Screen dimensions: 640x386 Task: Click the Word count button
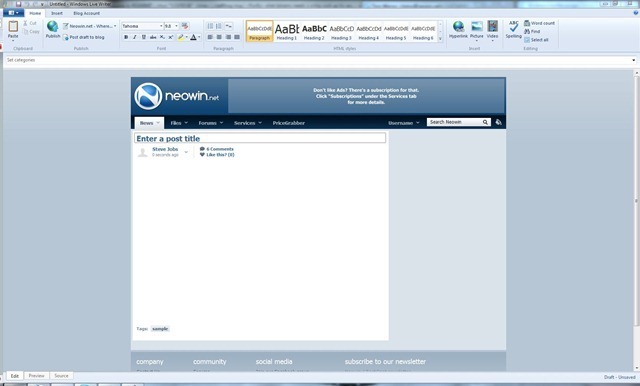(539, 23)
